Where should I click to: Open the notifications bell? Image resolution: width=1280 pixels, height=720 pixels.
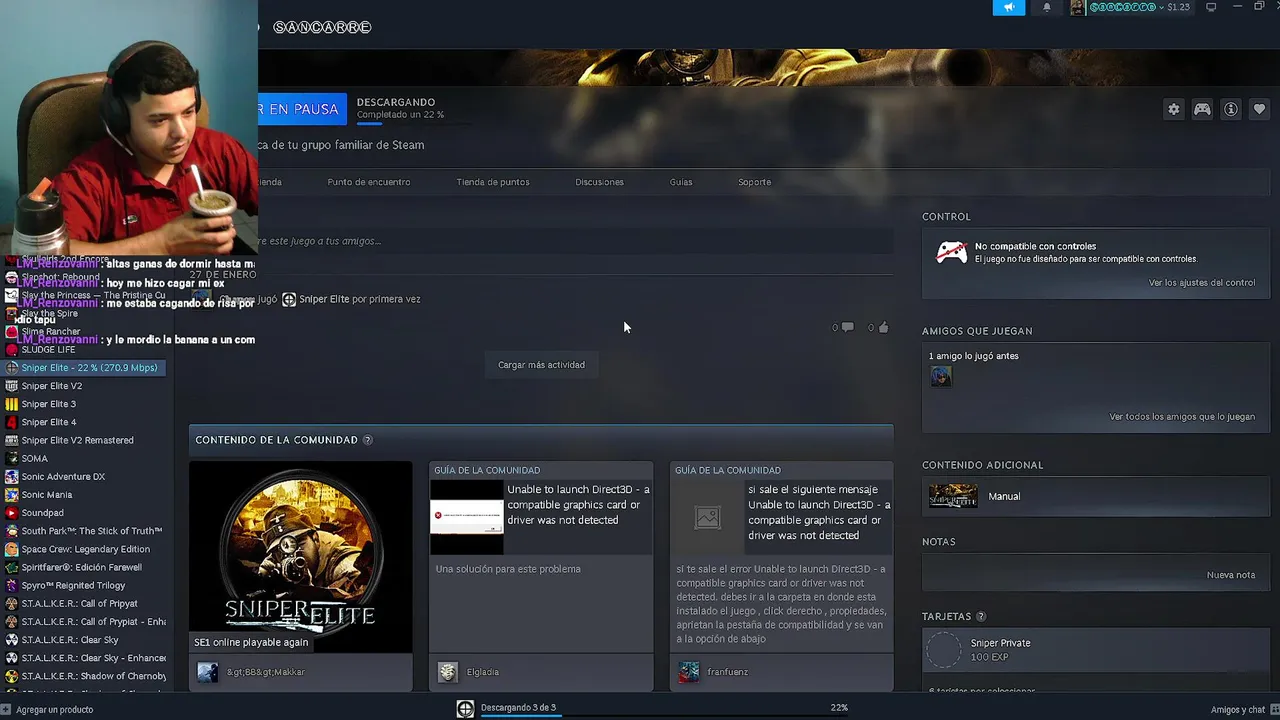1047,7
